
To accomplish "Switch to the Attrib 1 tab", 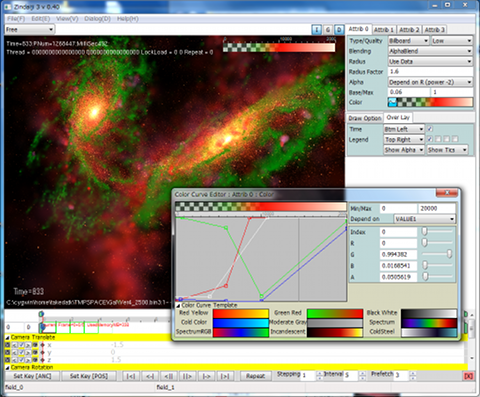I will [x=384, y=30].
